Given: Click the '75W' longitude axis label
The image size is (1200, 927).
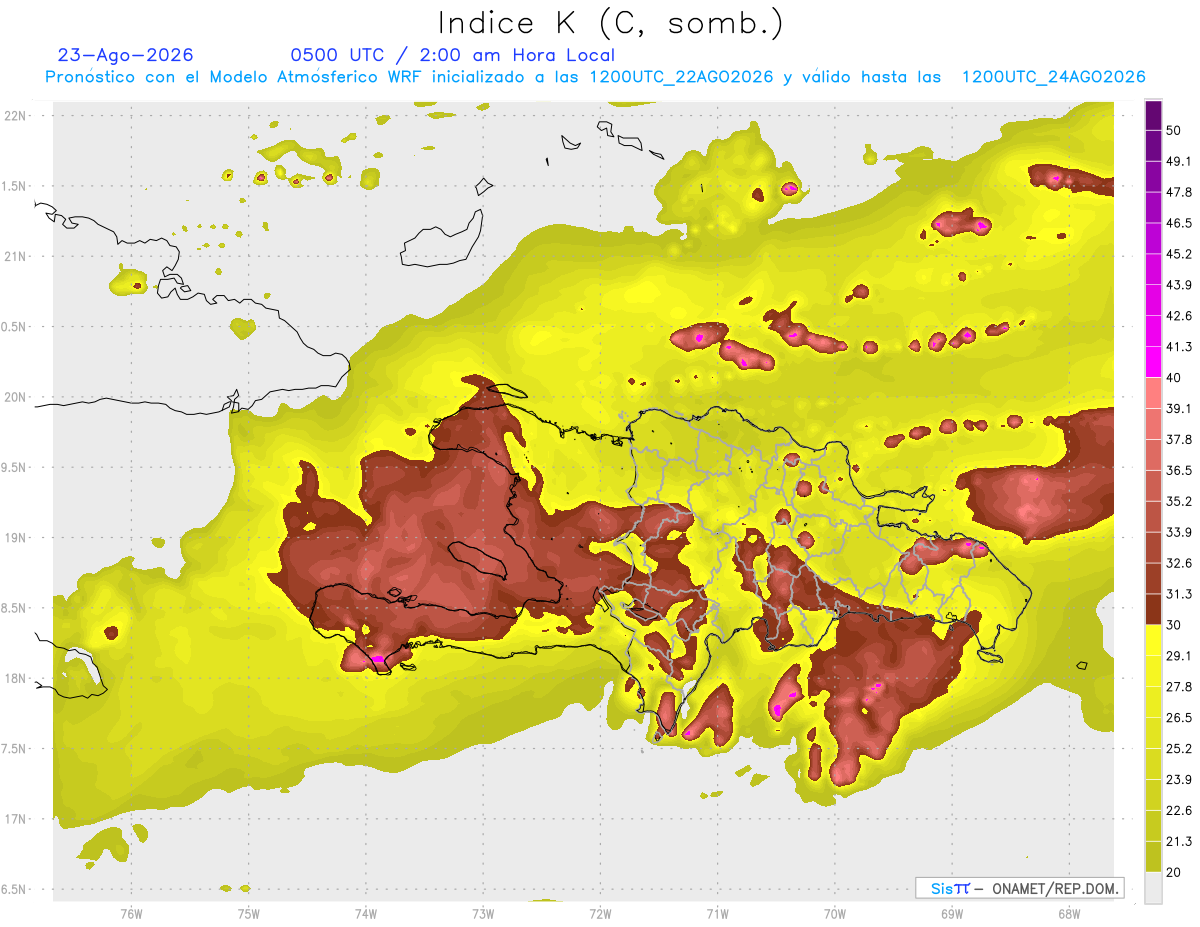Looking at the screenshot, I should [249, 914].
